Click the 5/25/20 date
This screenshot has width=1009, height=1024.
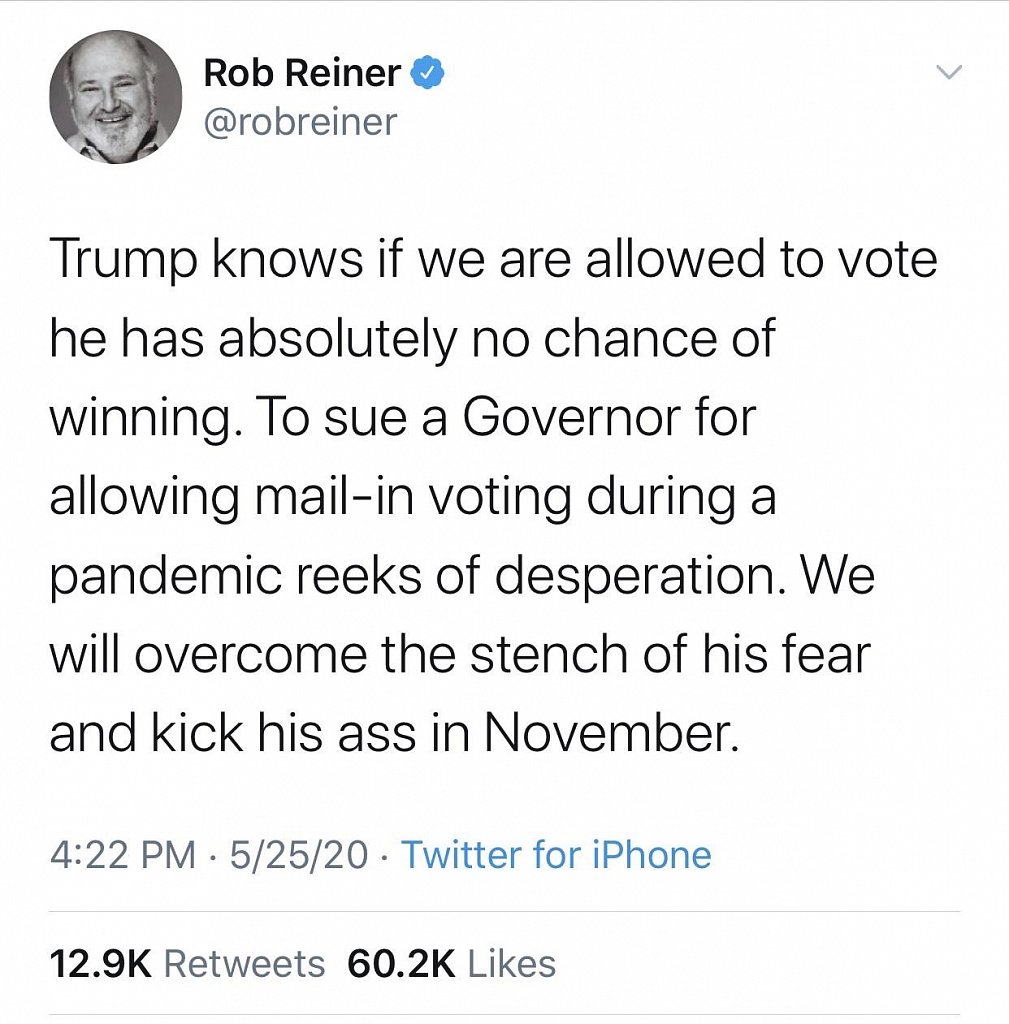coord(299,855)
